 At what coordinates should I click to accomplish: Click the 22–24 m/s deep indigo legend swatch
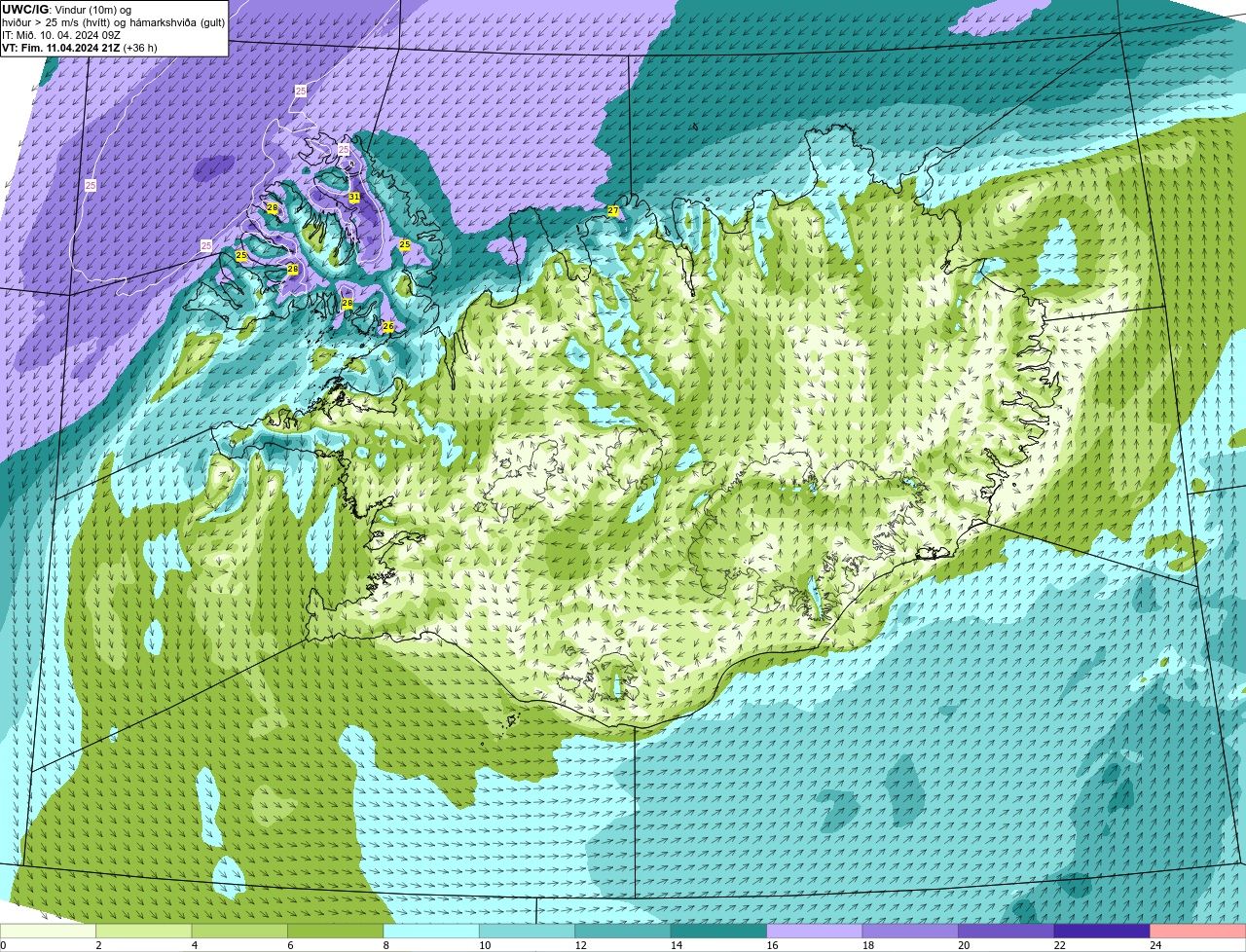1102,931
